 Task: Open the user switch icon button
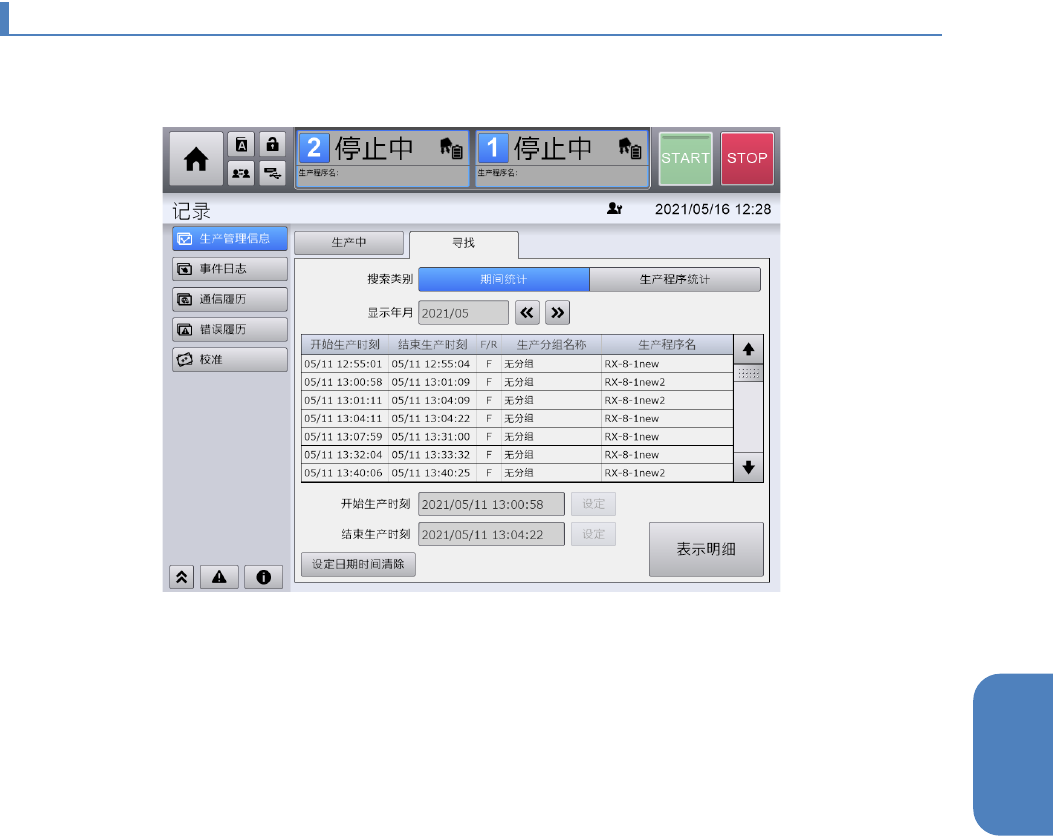[x=241, y=173]
